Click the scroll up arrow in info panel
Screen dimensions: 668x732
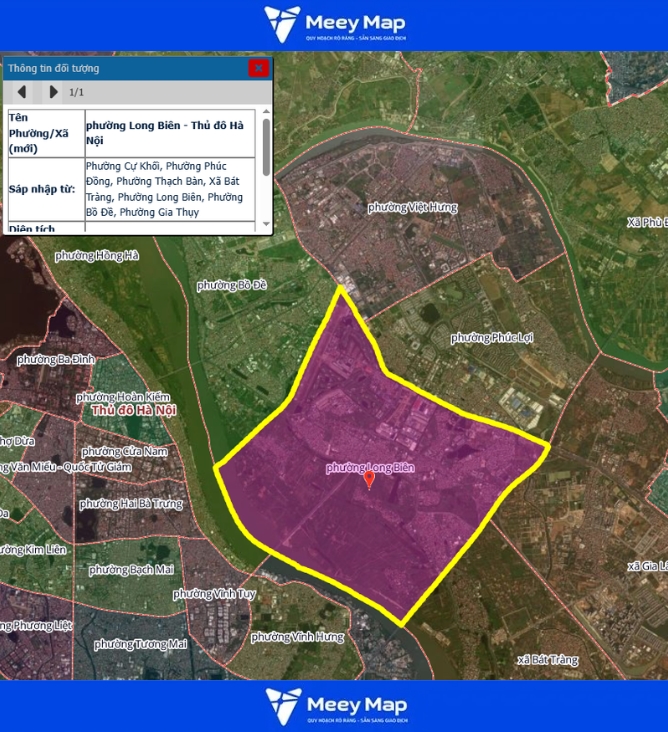click(x=266, y=113)
